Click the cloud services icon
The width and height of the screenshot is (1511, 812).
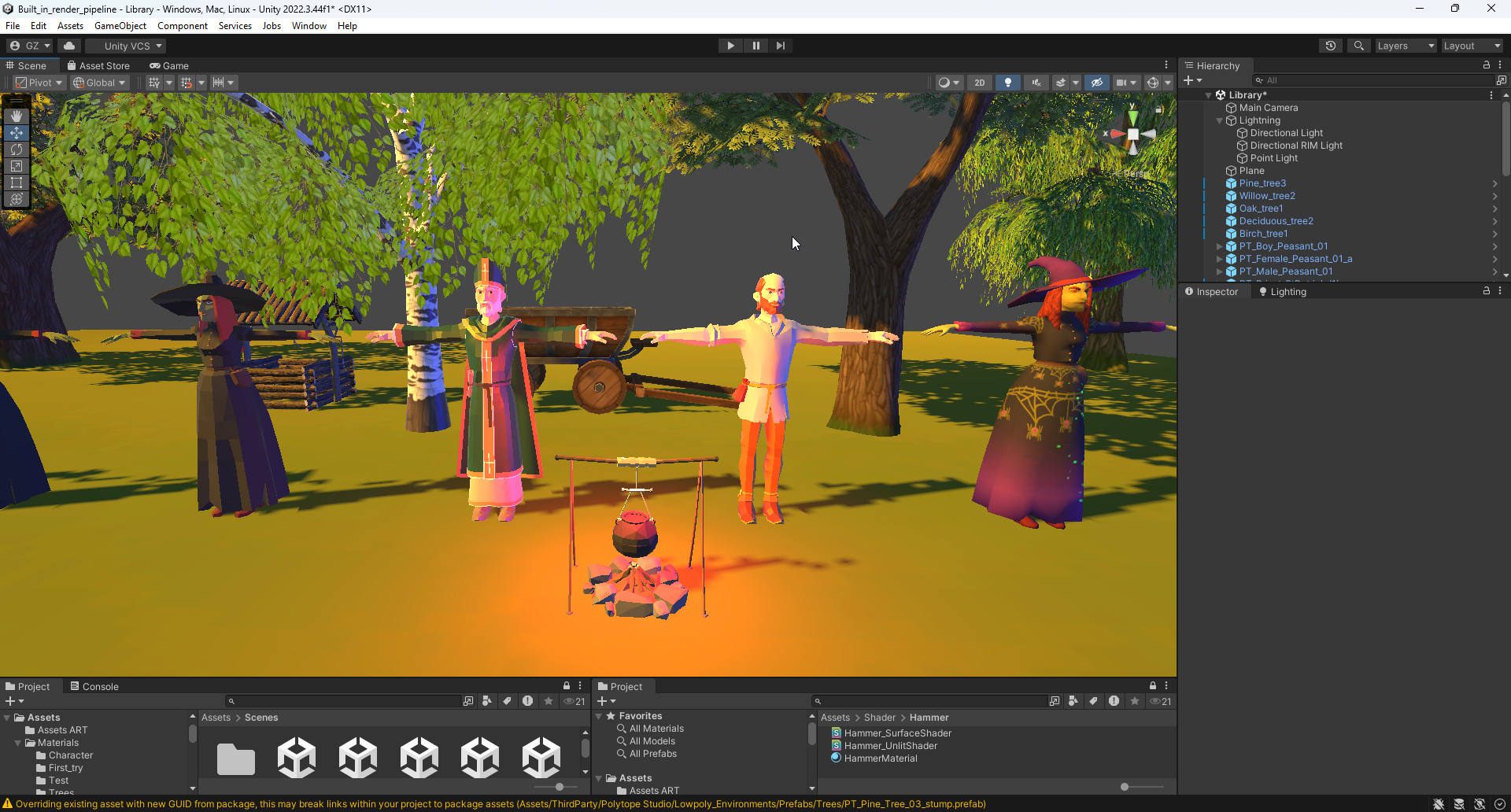pyautogui.click(x=69, y=46)
